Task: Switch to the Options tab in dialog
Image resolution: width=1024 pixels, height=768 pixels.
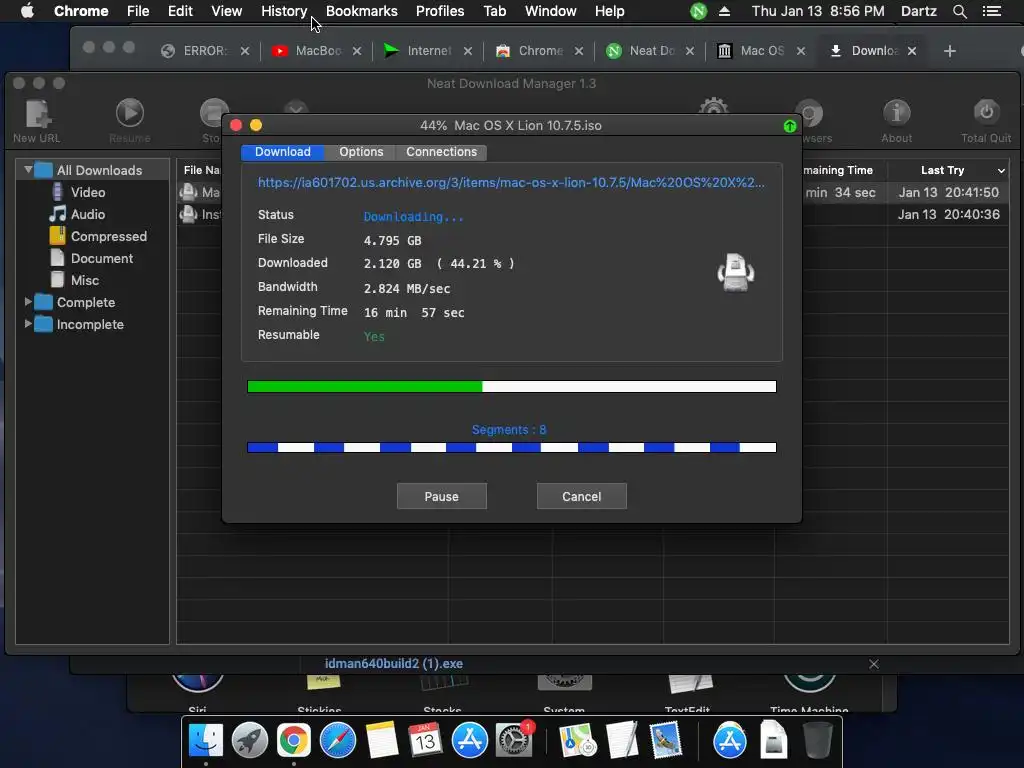Action: (x=361, y=152)
